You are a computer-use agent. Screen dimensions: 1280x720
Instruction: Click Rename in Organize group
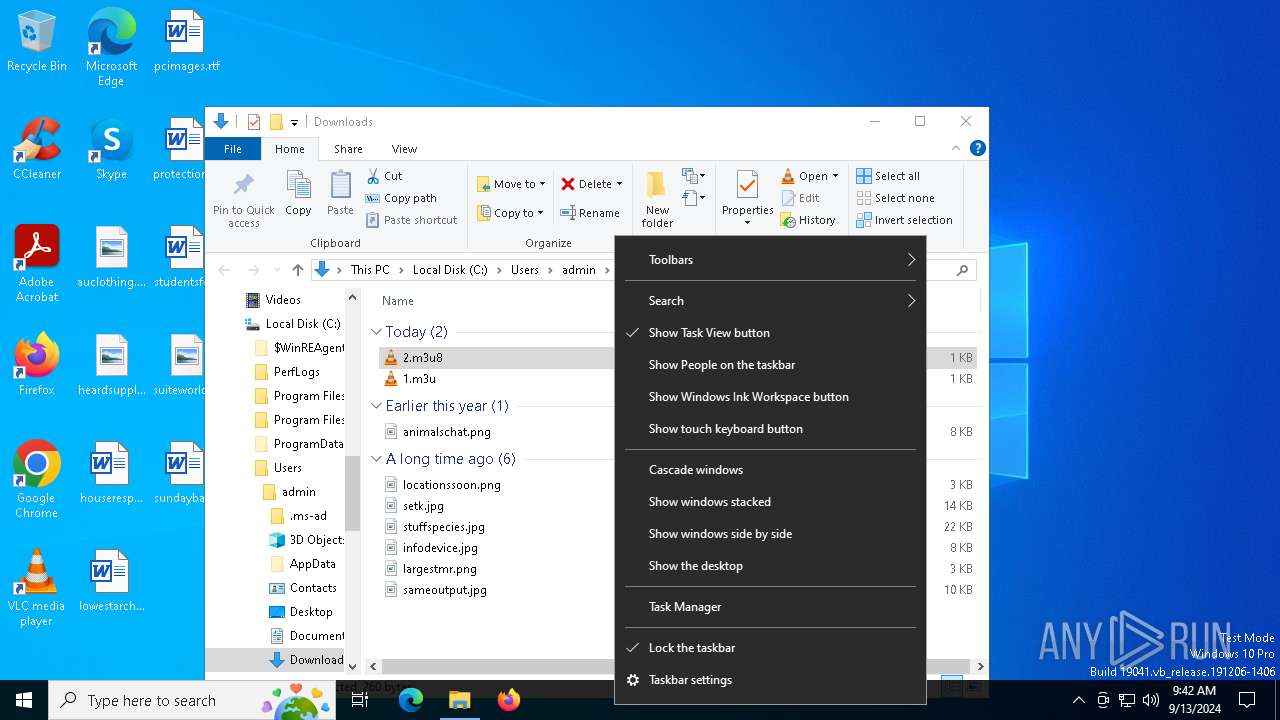590,213
